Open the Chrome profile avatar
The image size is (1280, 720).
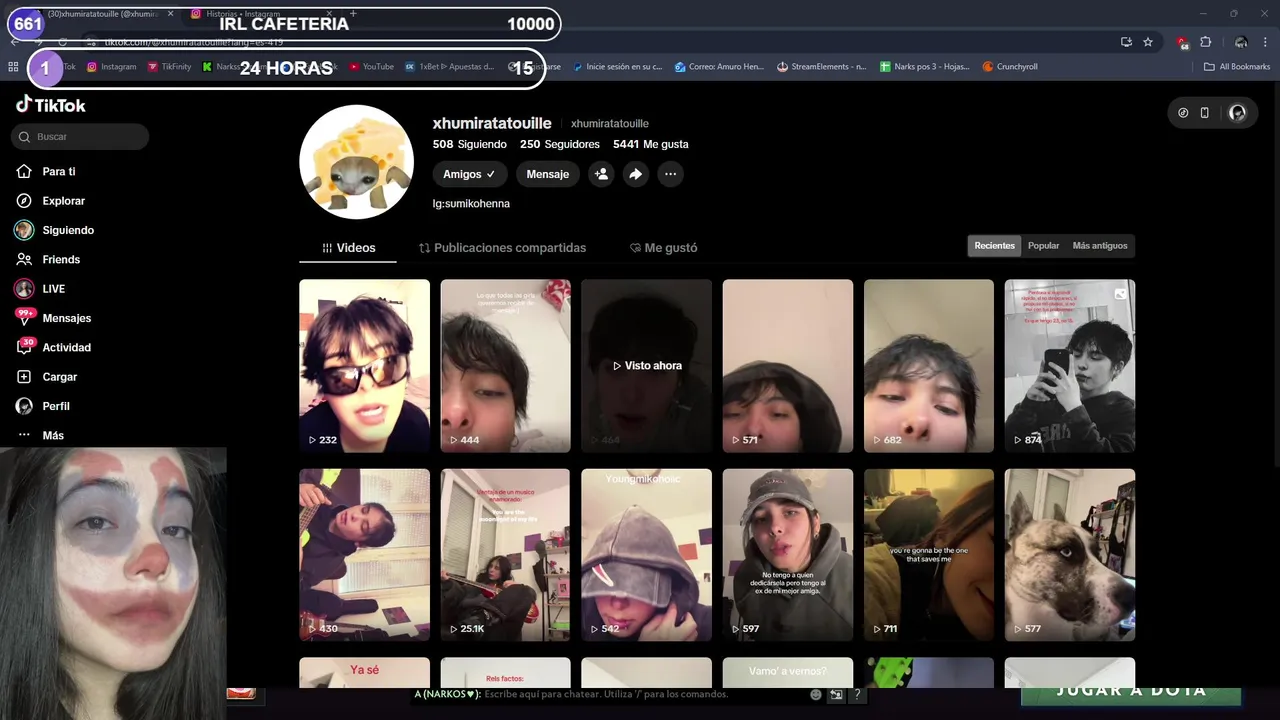coord(1241,42)
